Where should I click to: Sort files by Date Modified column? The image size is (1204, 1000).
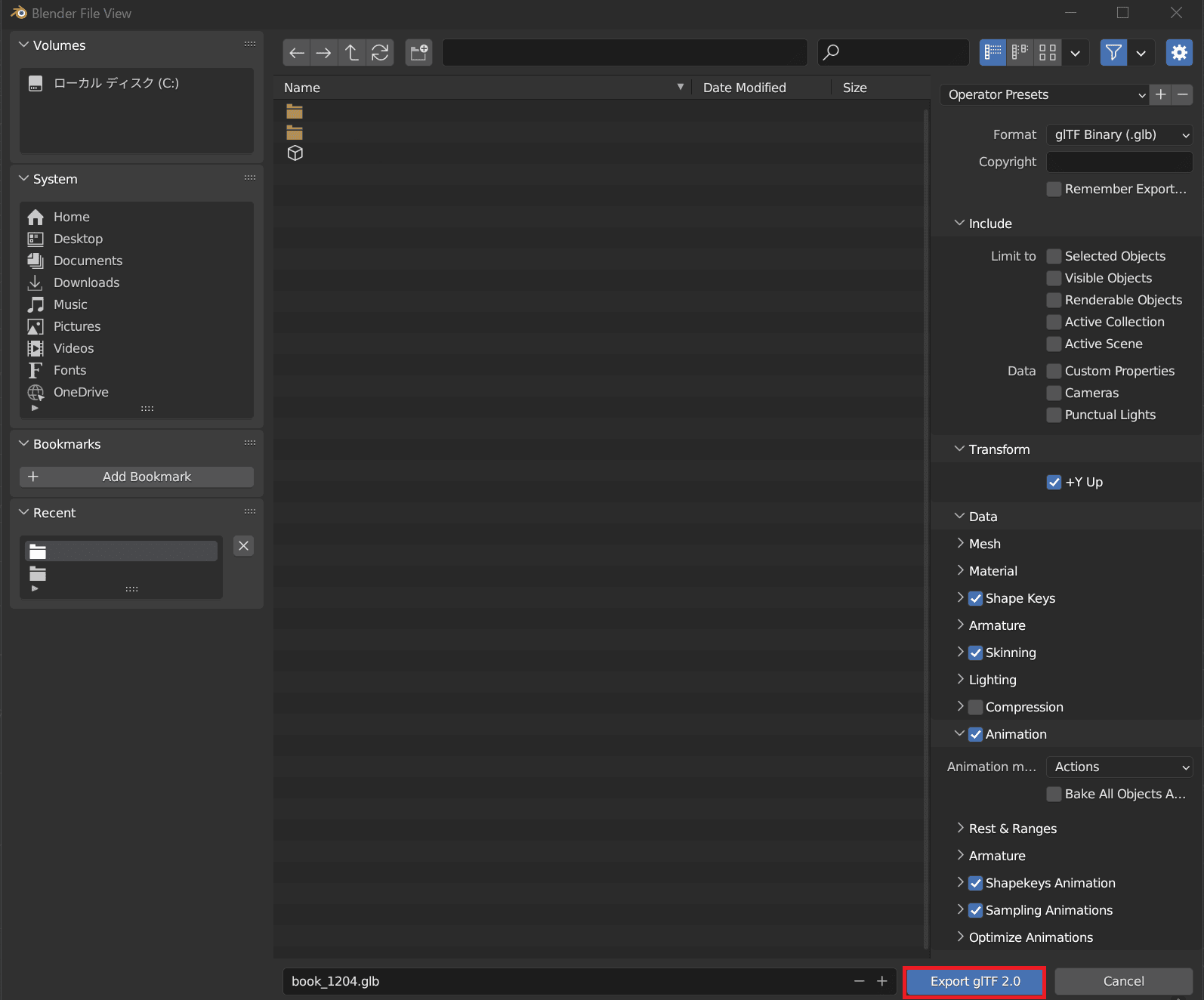coord(762,88)
